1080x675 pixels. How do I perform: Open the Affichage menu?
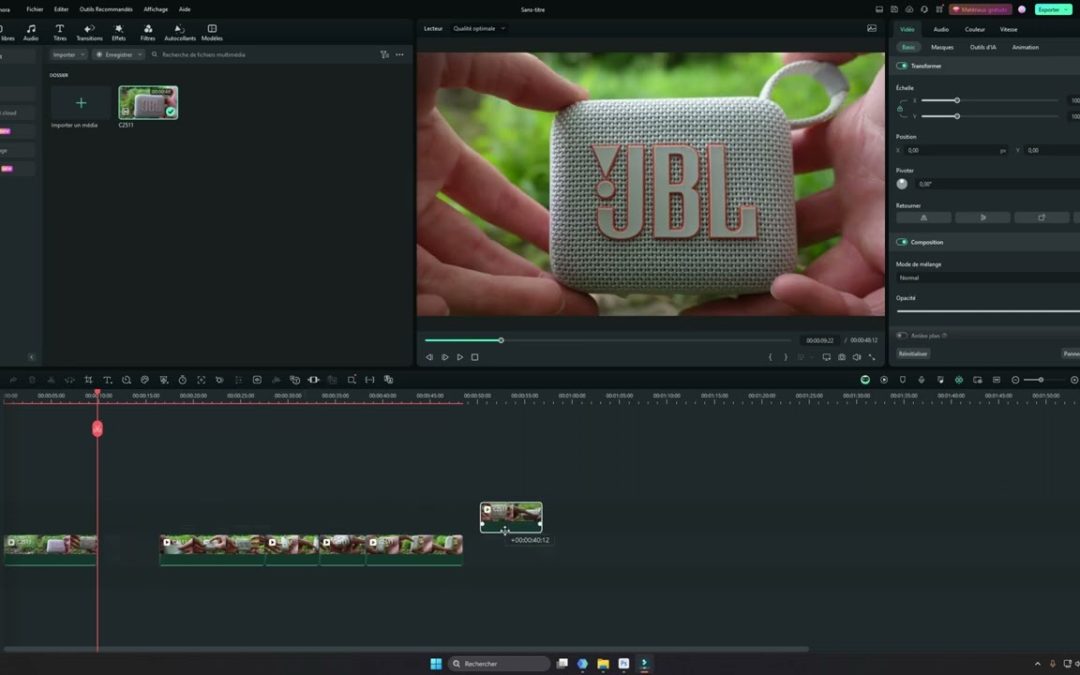[x=156, y=10]
